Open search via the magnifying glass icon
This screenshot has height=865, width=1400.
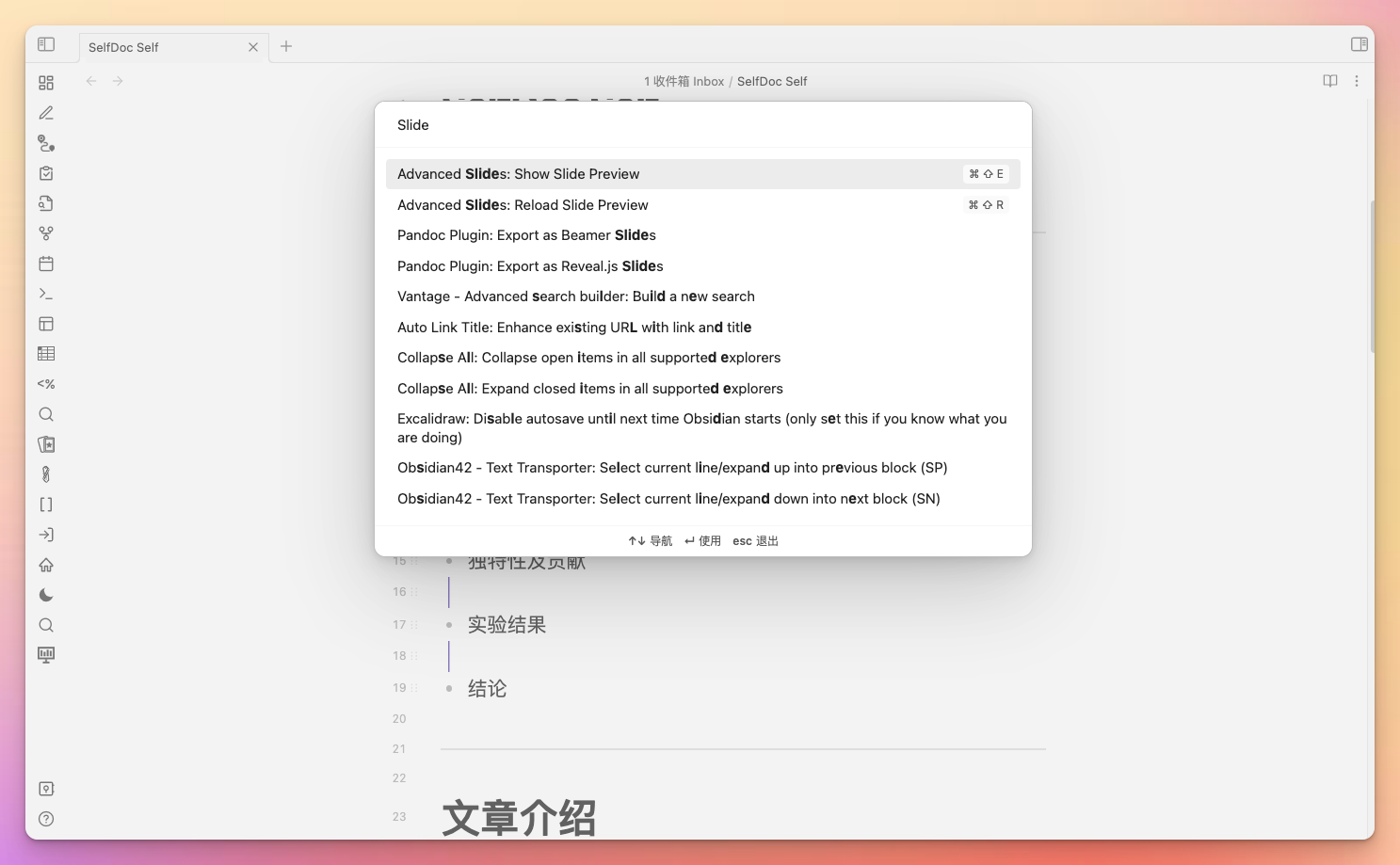(45, 413)
